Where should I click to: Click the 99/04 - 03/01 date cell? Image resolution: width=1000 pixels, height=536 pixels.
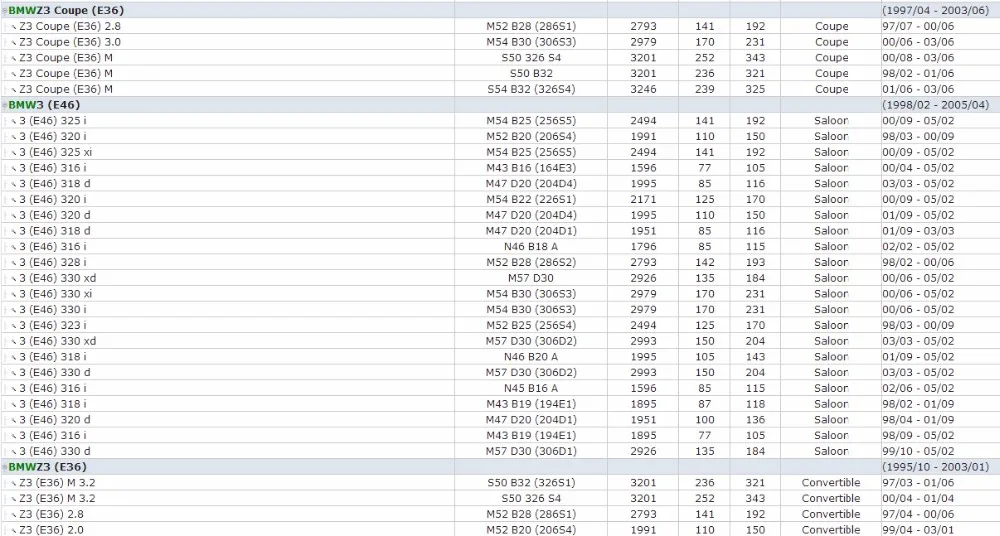(x=918, y=530)
